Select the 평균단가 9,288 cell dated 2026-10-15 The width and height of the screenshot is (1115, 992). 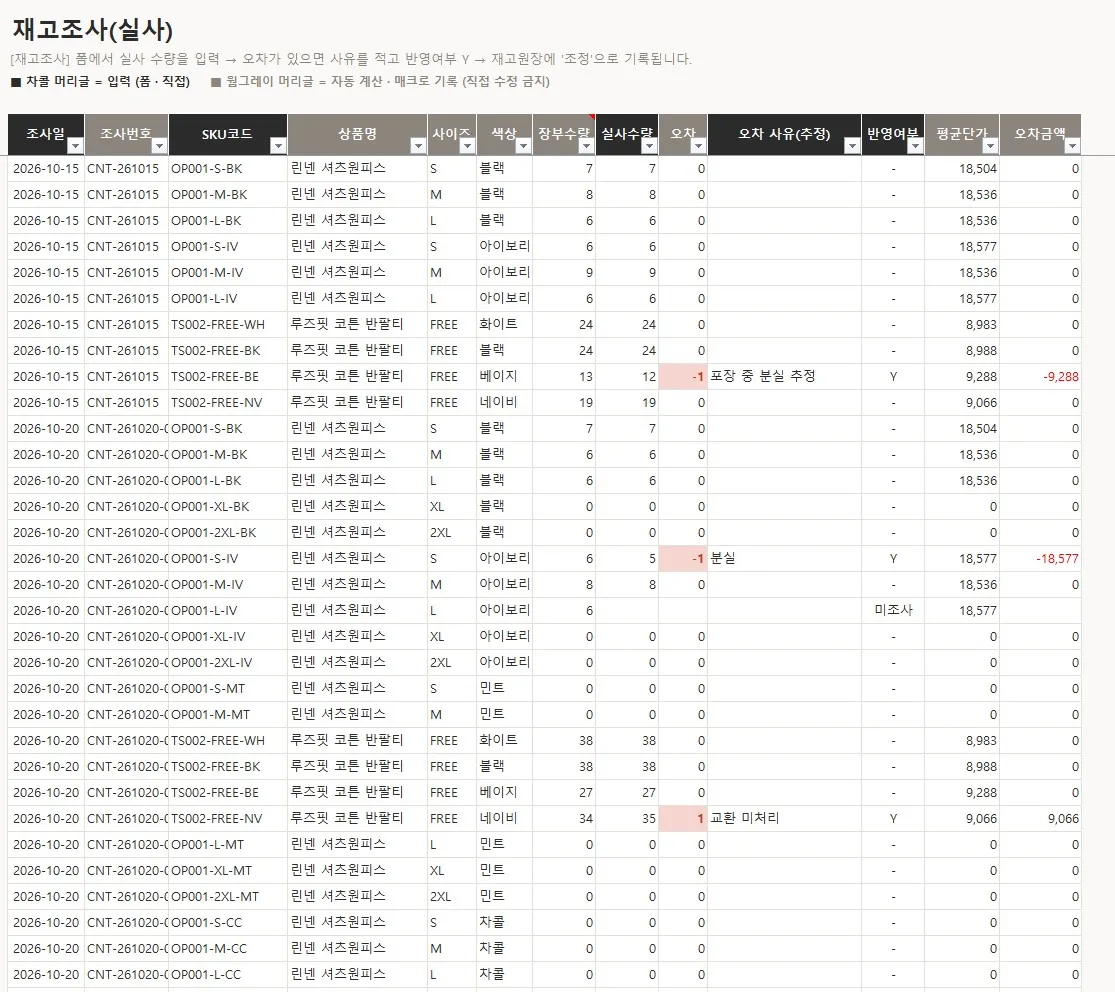pyautogui.click(x=962, y=376)
